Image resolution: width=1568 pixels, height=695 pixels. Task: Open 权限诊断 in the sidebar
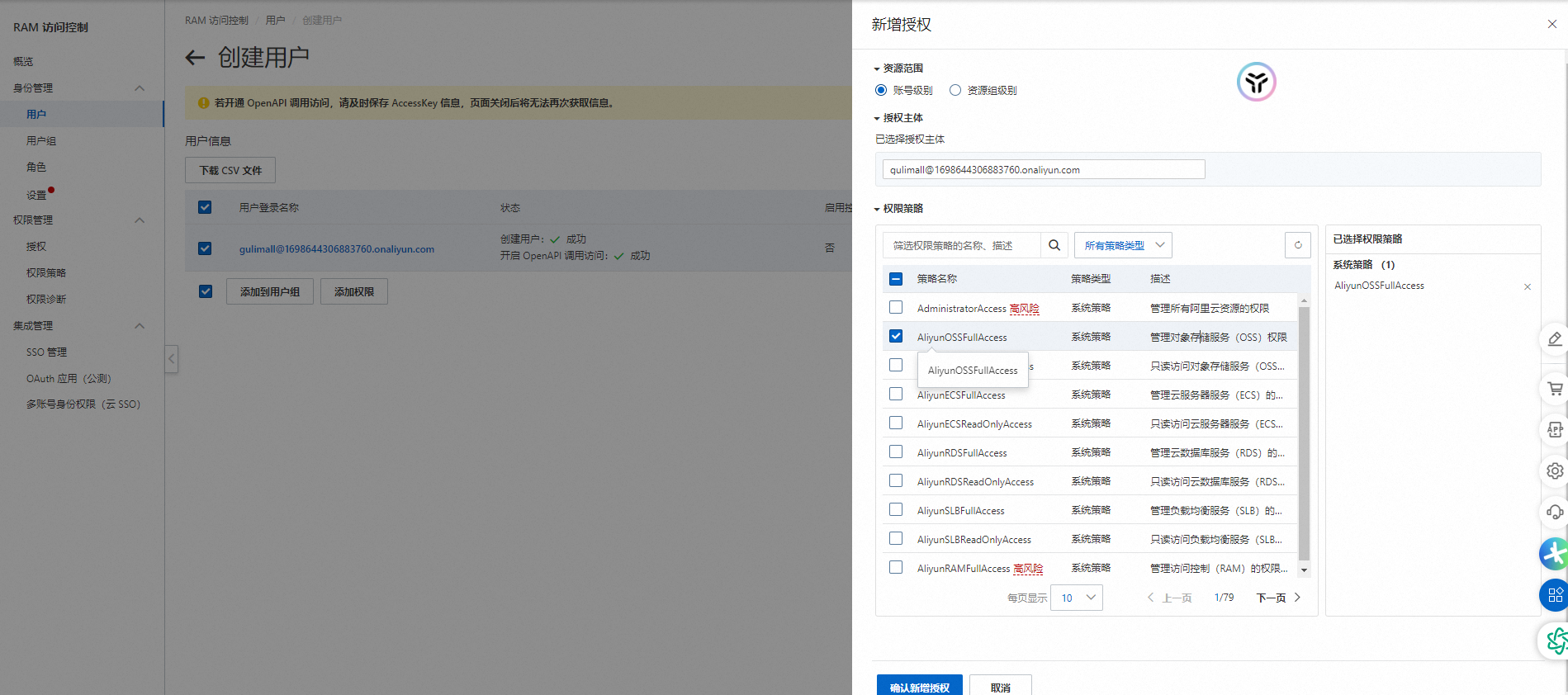click(x=46, y=300)
